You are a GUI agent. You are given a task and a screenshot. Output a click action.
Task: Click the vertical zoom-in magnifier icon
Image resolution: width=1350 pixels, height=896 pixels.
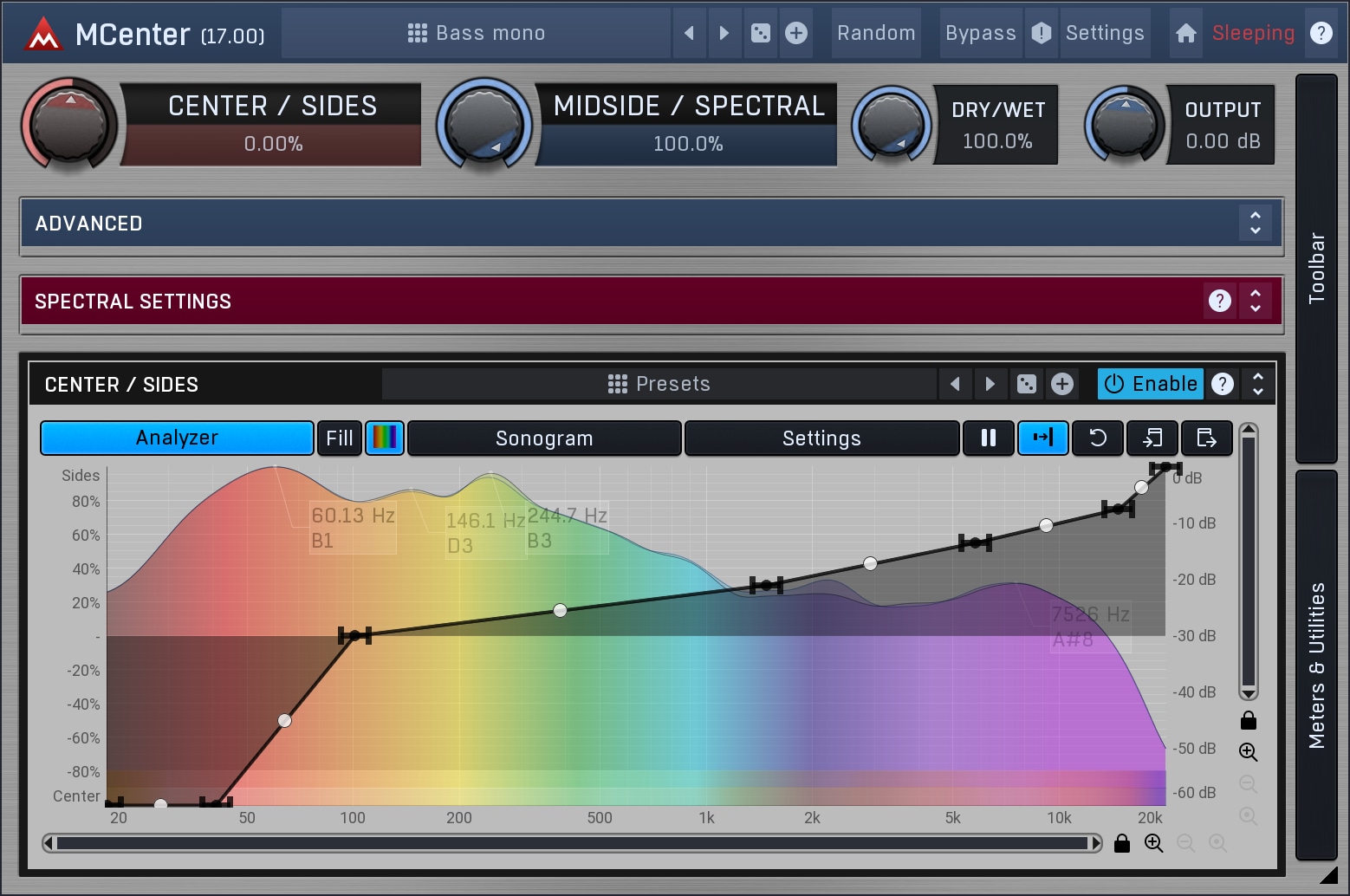1248,752
